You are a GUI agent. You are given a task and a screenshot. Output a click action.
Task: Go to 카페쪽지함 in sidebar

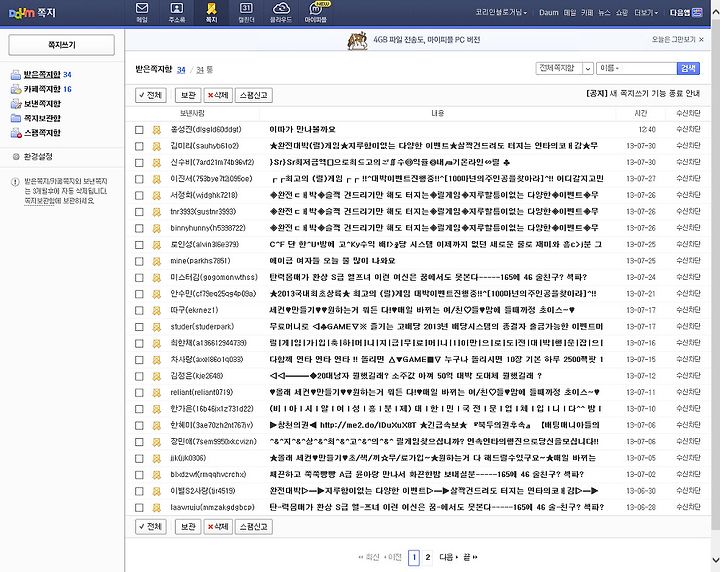42,89
